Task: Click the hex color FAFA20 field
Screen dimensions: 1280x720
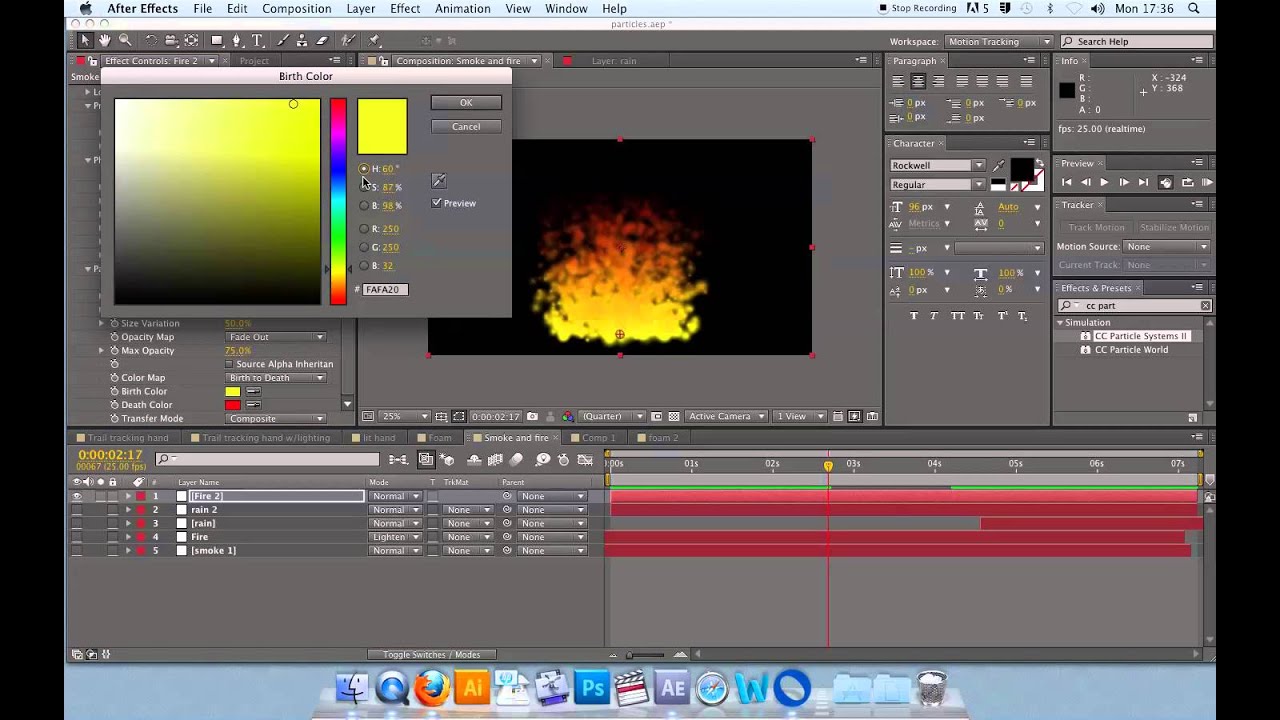Action: [385, 289]
